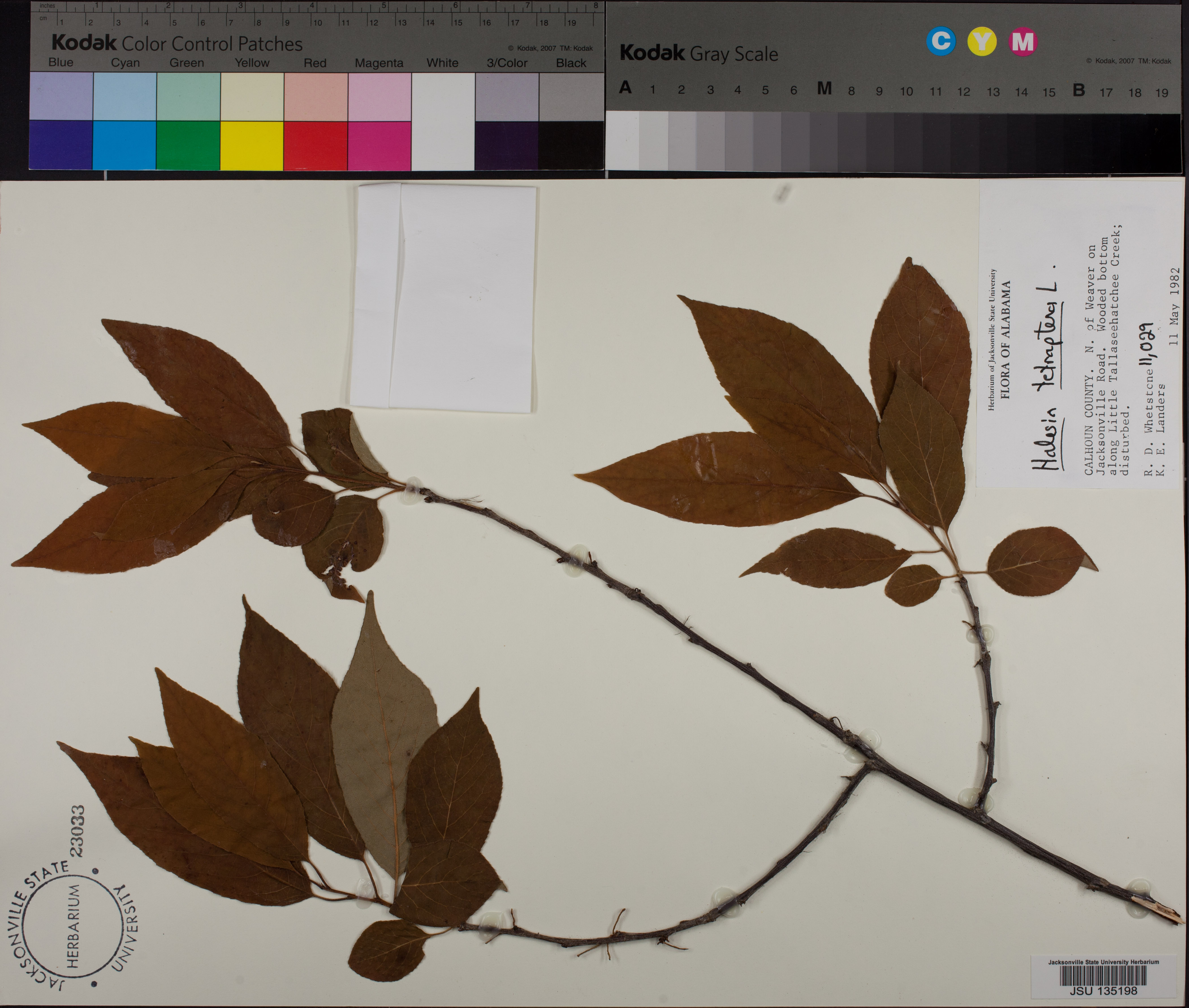1189x1008 pixels.
Task: Click the stamped accession number '23033'
Action: click(77, 832)
